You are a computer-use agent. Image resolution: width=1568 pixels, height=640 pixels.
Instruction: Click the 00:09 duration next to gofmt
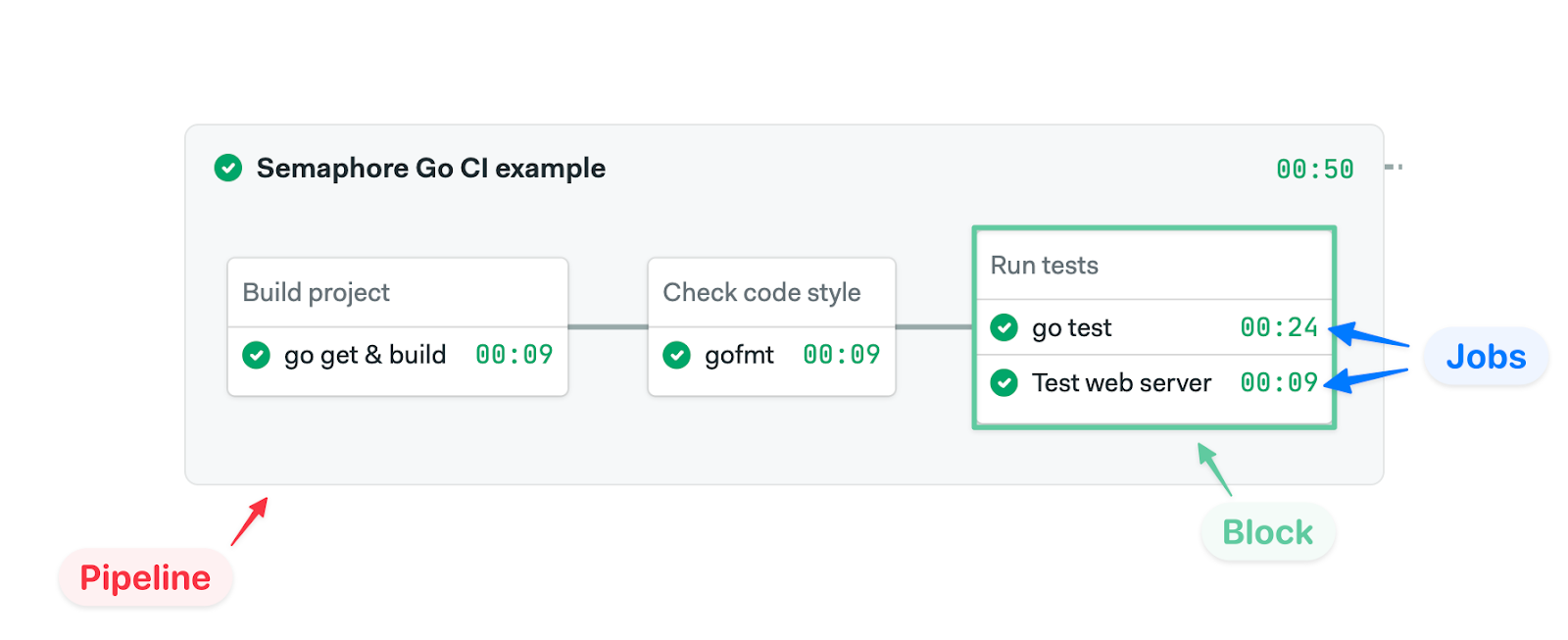click(842, 355)
